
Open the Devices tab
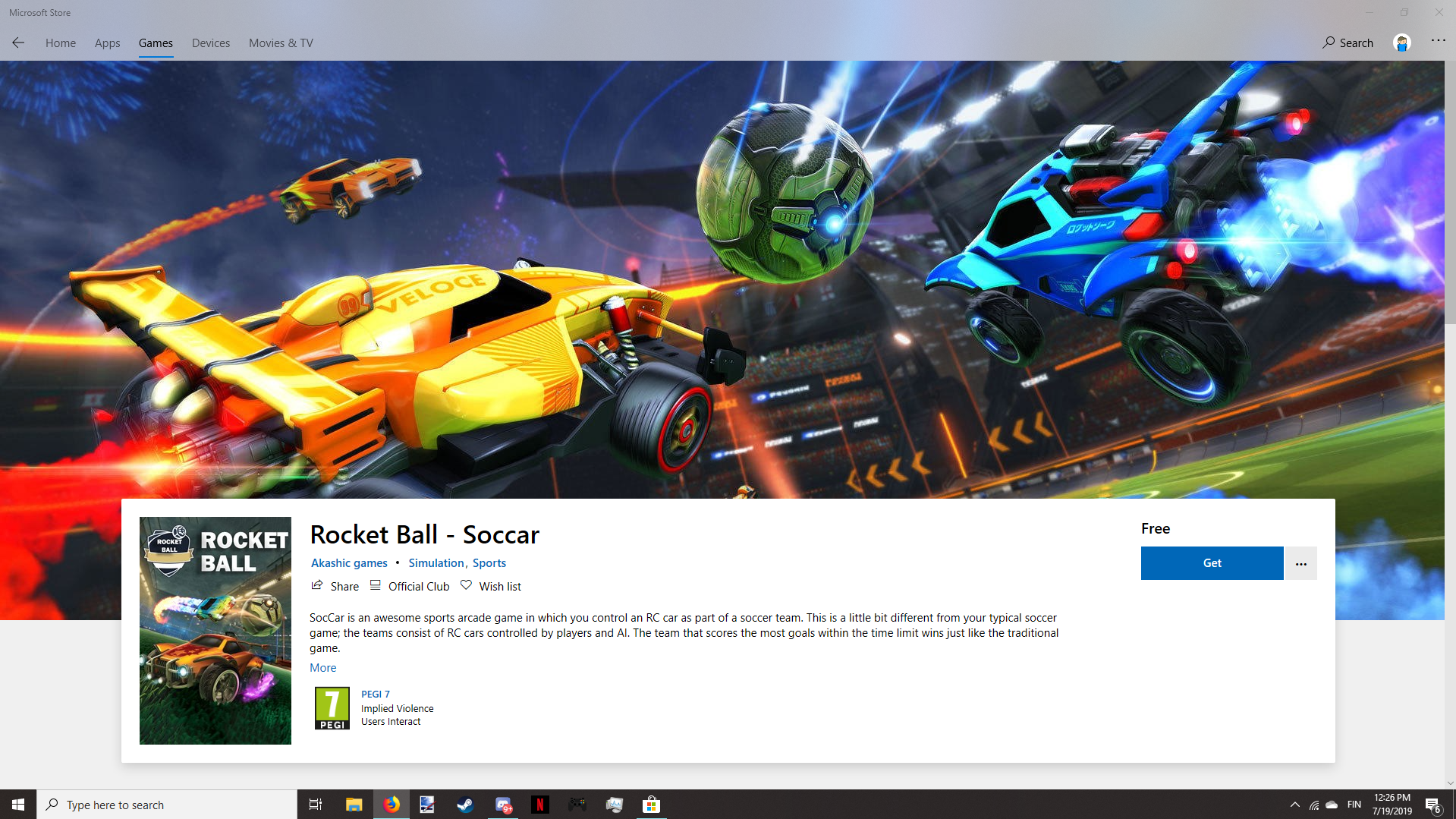pos(211,43)
